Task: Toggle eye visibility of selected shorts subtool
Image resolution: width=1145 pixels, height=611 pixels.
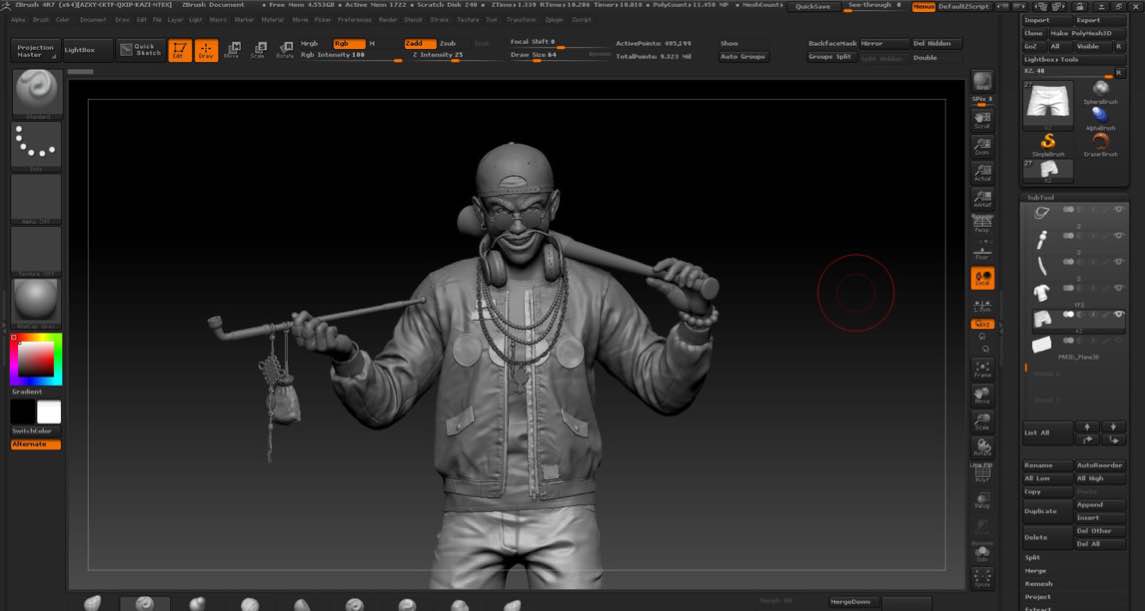Action: [x=1118, y=314]
